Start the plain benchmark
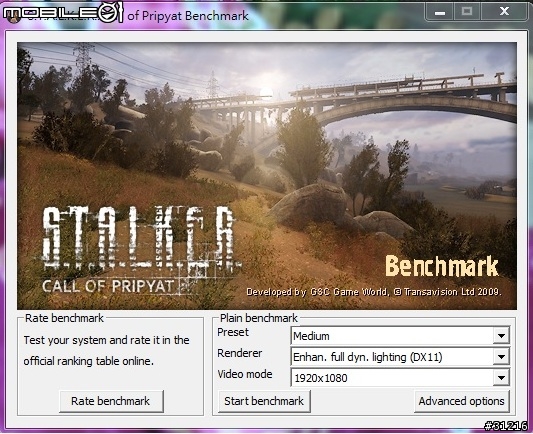This screenshot has width=533, height=434. pos(264,401)
